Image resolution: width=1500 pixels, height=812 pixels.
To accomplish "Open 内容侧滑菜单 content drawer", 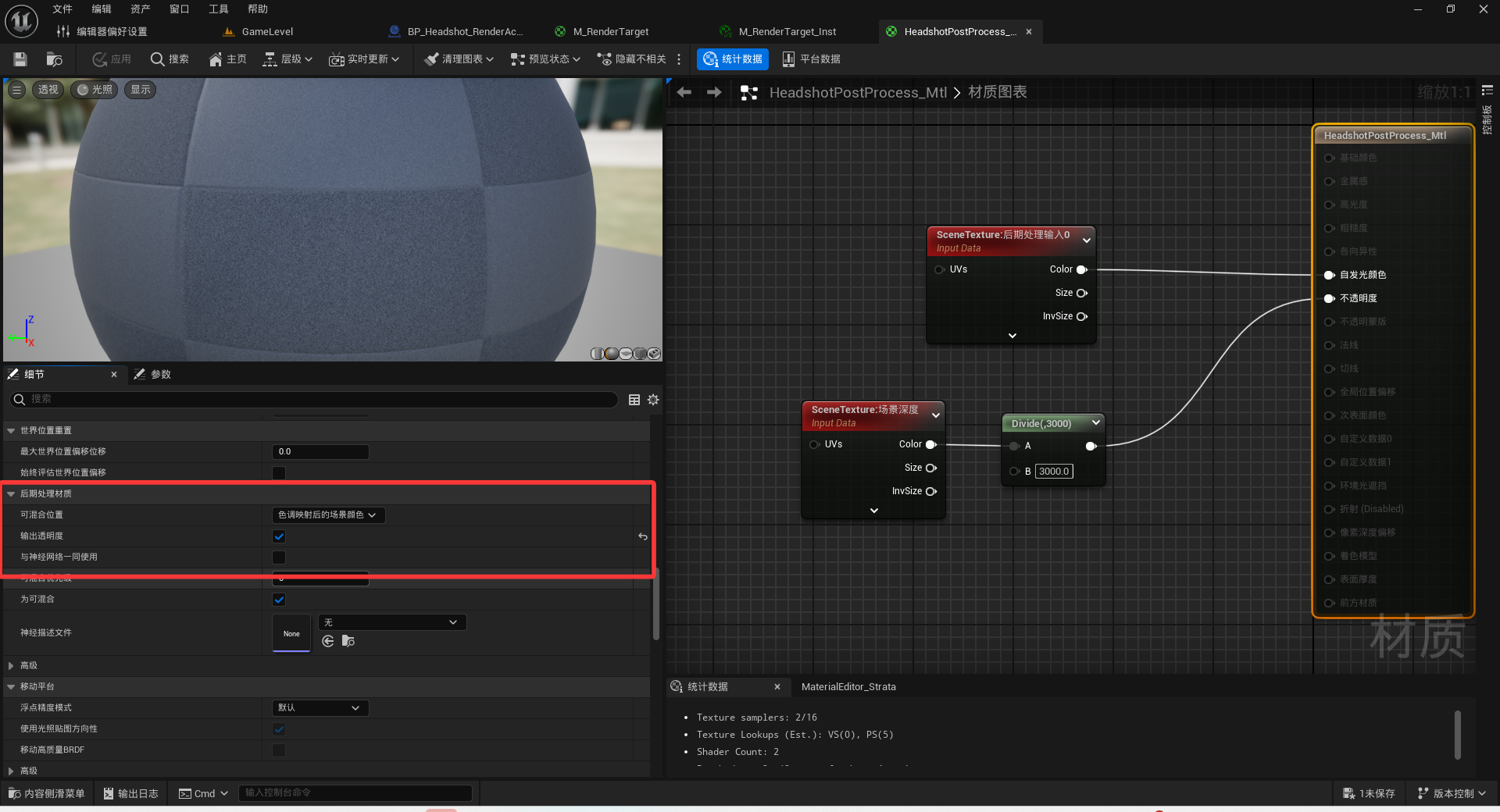I will 47,793.
